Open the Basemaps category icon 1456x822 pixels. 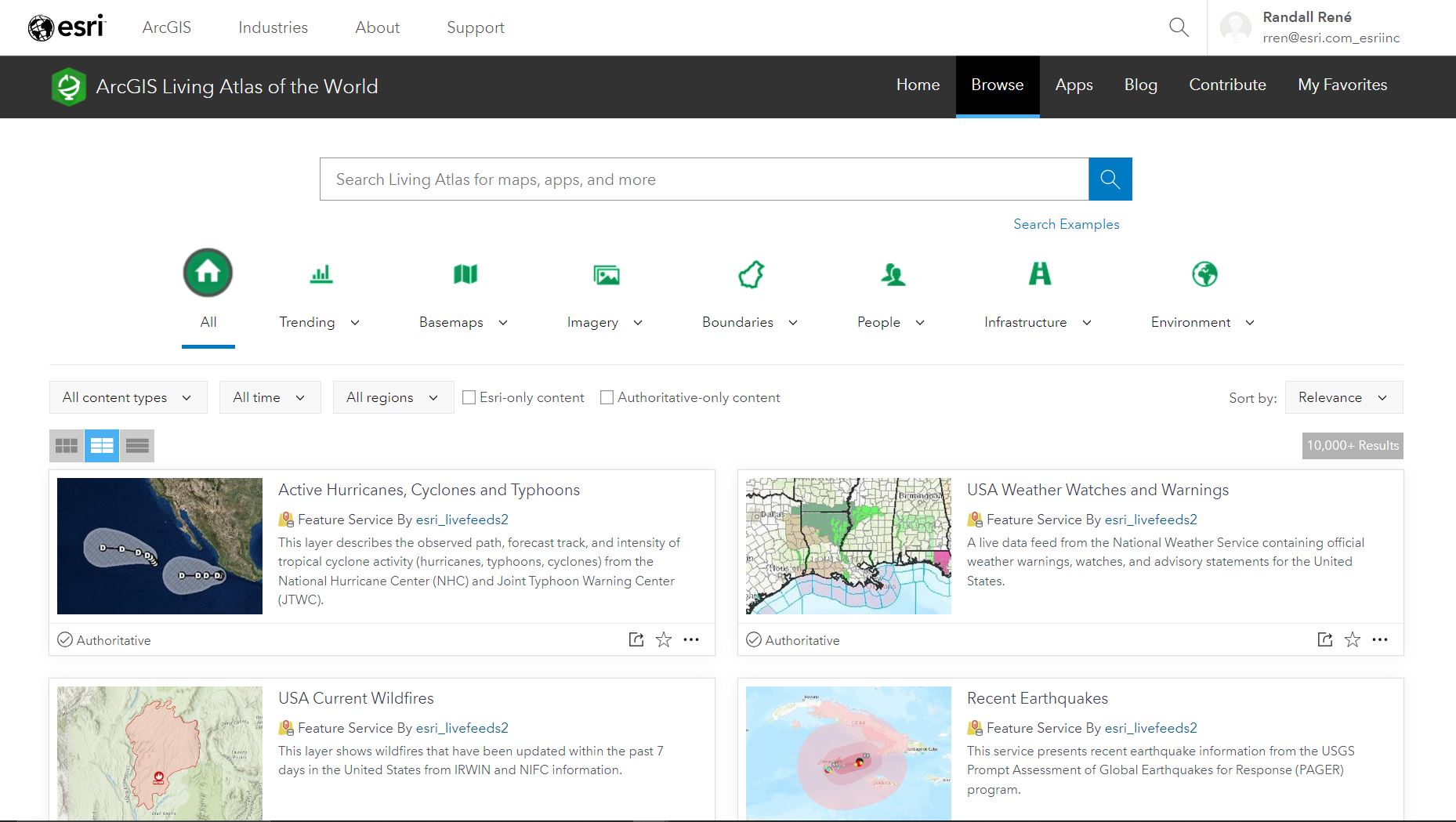[464, 274]
